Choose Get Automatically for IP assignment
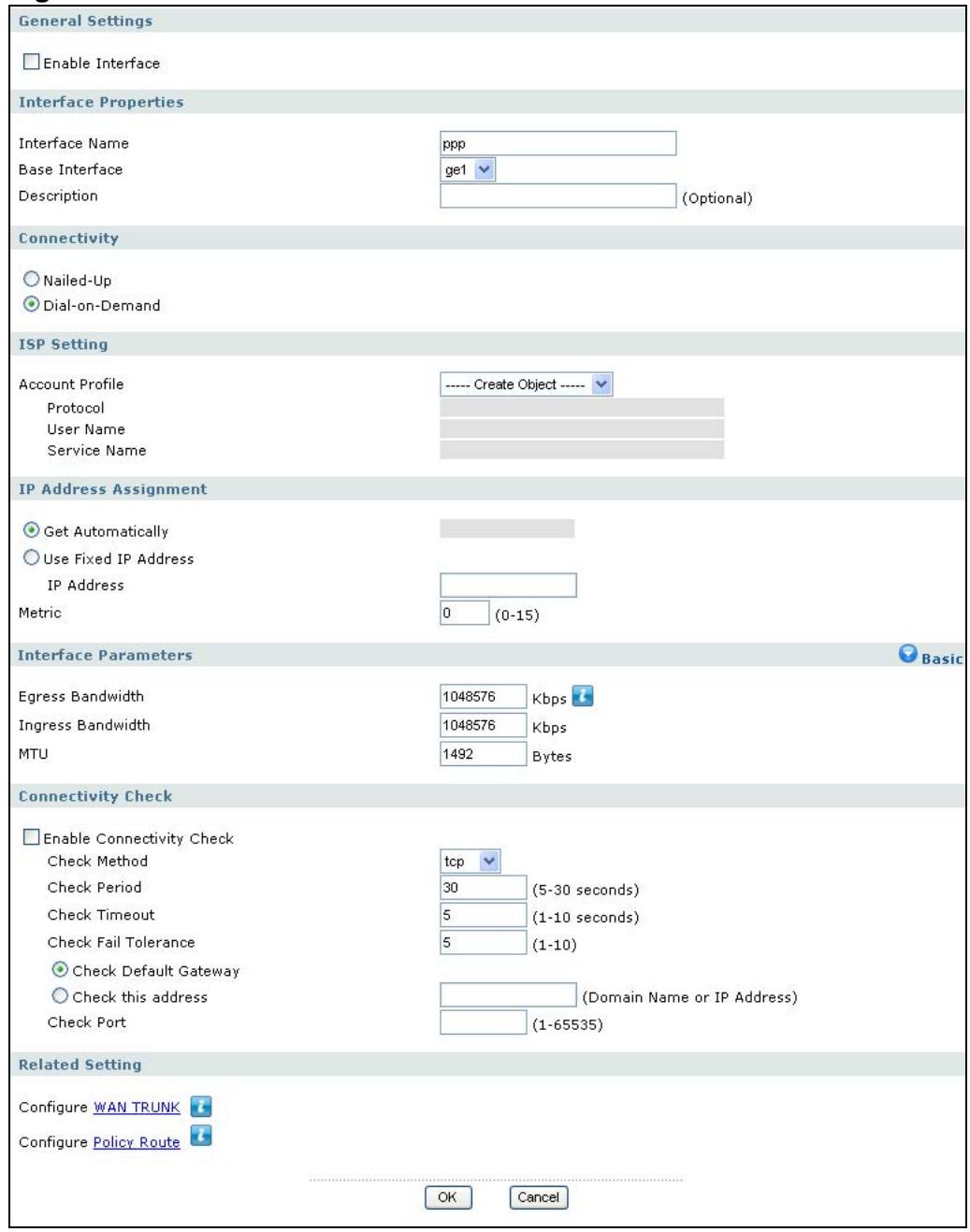Viewport: 970px width, 1232px height. coord(32,529)
